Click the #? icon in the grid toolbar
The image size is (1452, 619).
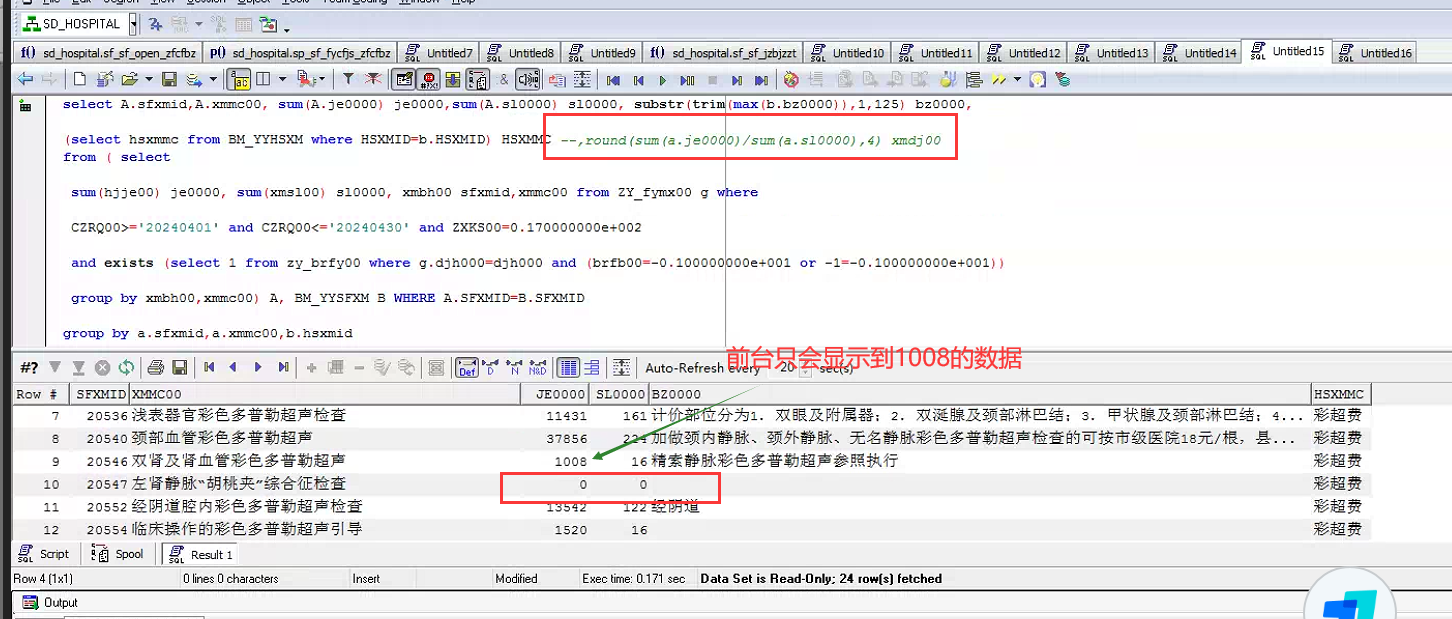[29, 367]
